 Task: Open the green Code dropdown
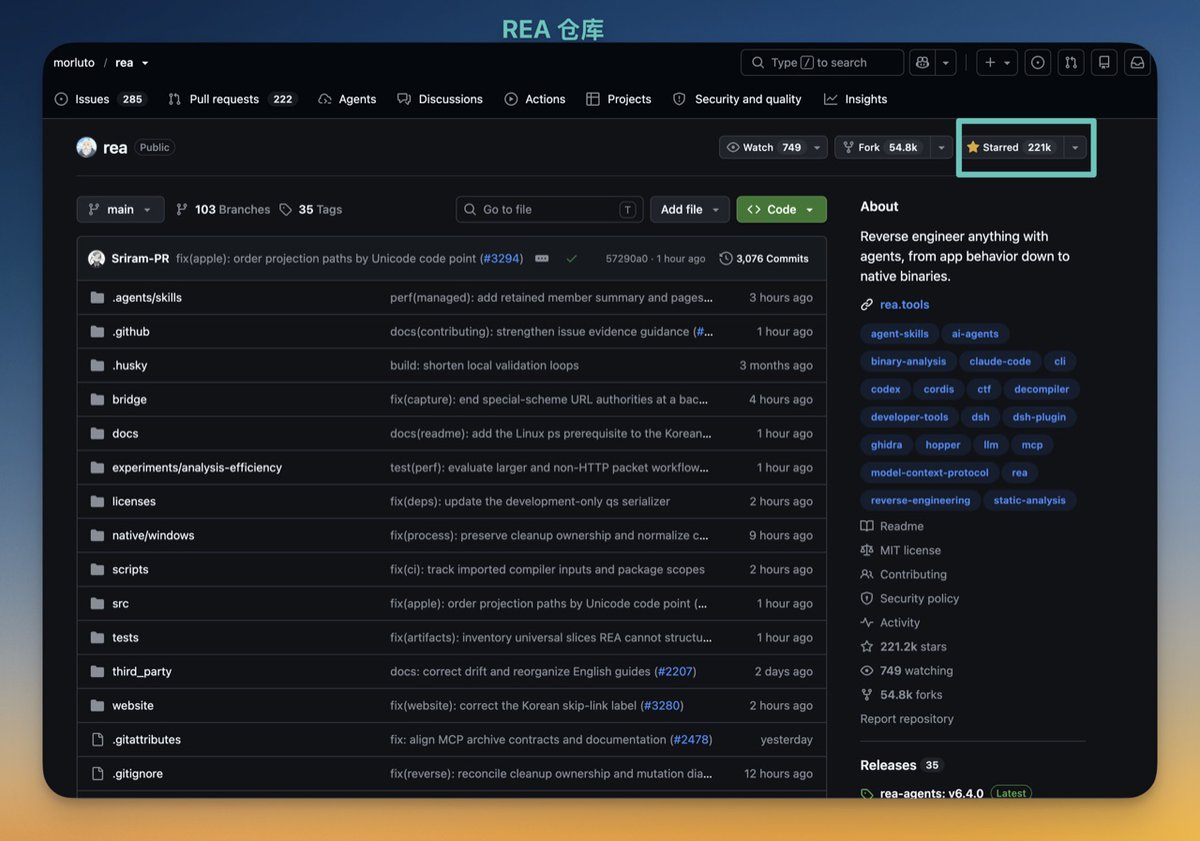pyautogui.click(x=782, y=209)
